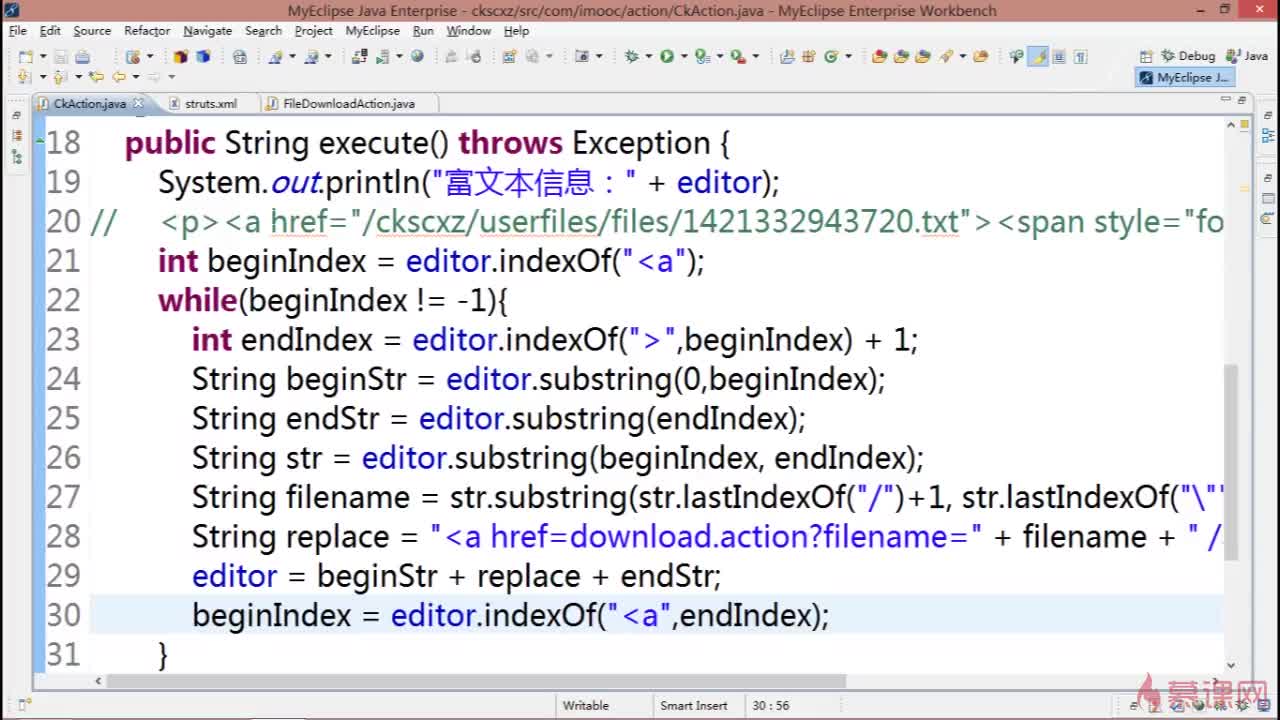Switch to the Debug perspective
1280x720 pixels.
[1187, 56]
